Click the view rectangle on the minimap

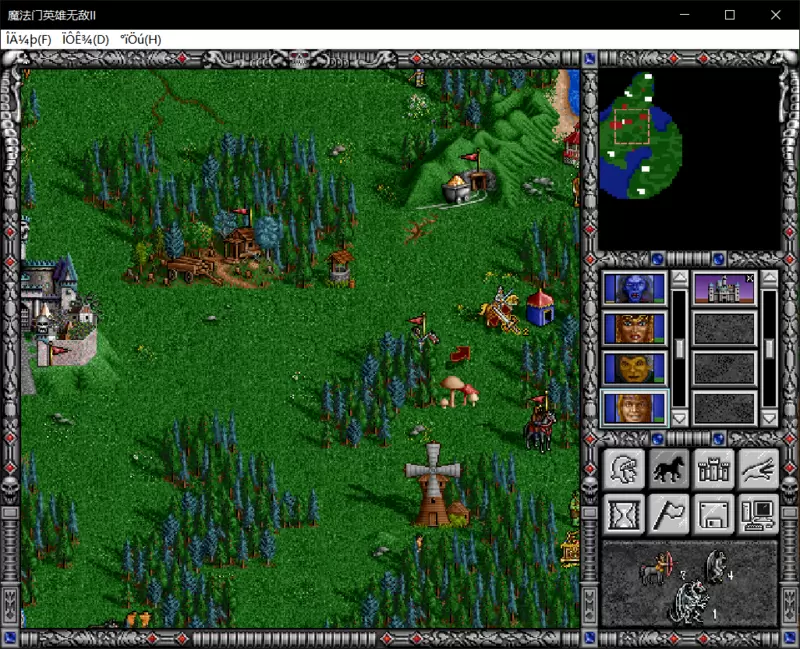click(632, 126)
